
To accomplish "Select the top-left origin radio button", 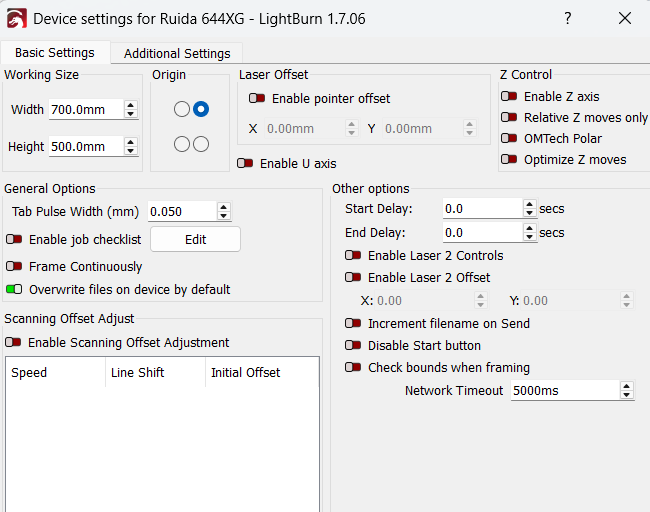I will coord(182,109).
